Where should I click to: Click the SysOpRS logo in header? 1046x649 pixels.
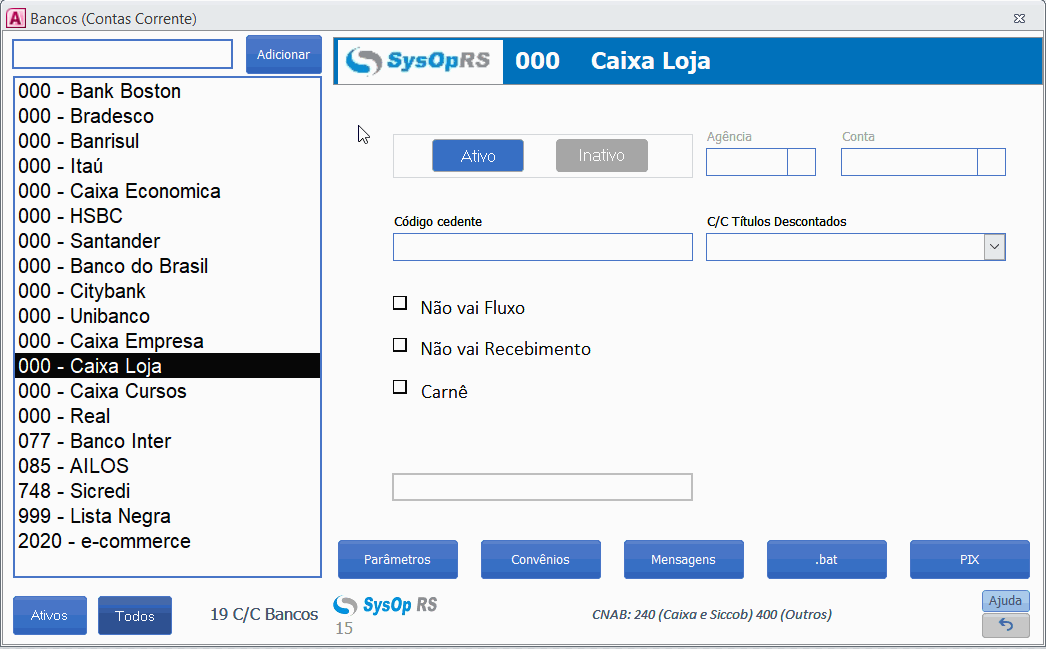coord(420,61)
